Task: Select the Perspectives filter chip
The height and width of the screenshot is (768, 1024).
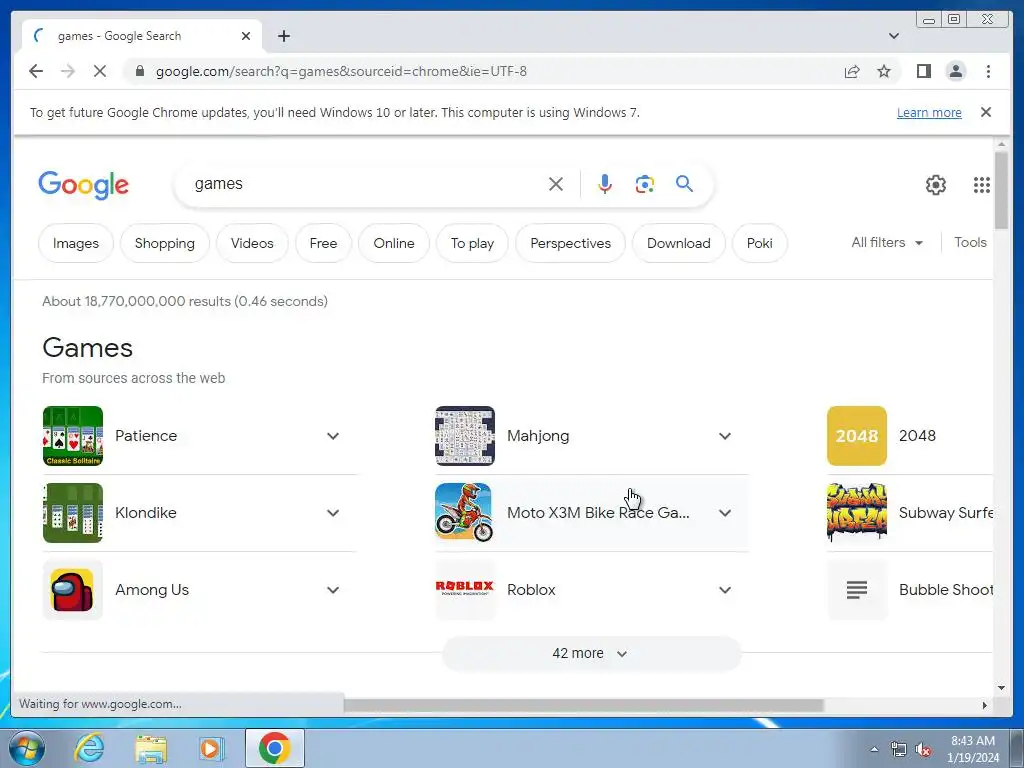Action: point(570,243)
